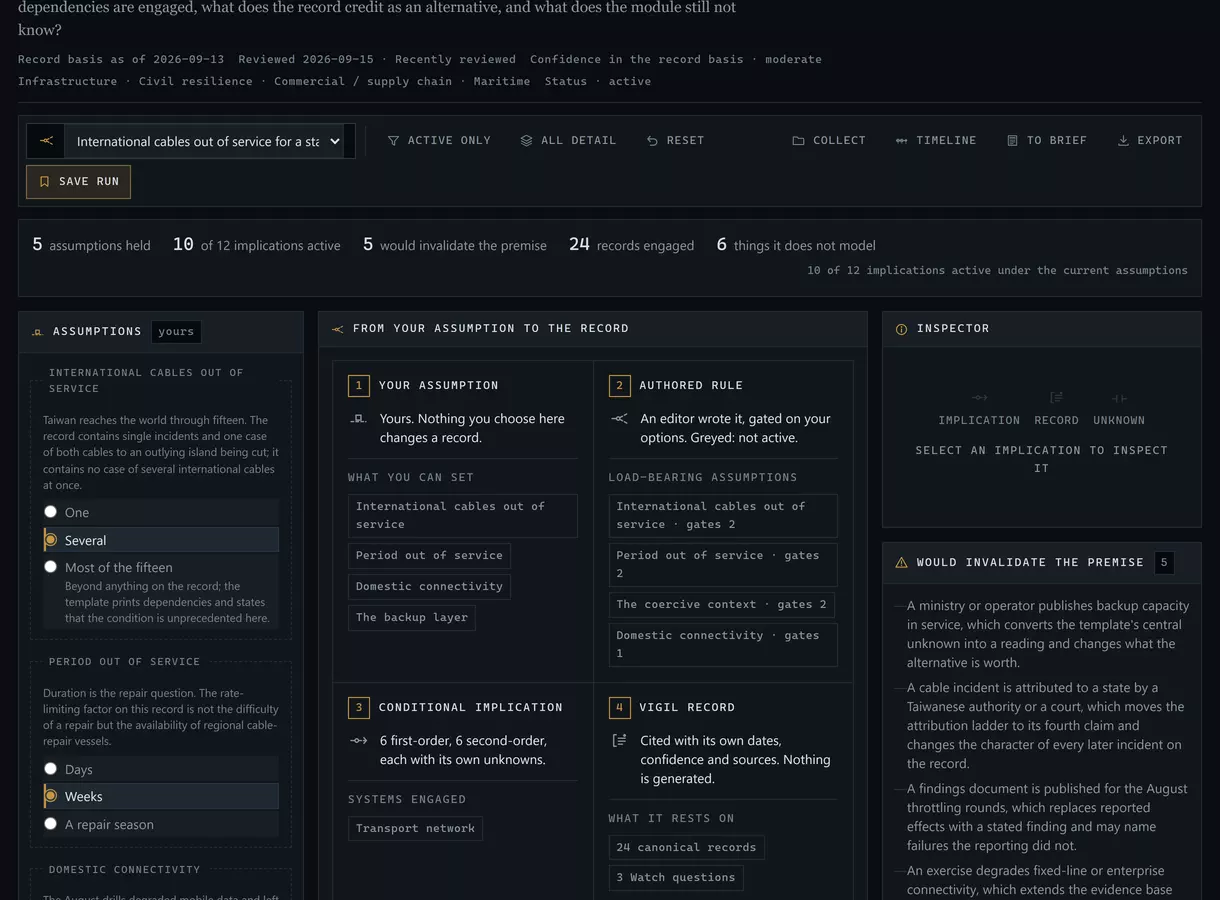The width and height of the screenshot is (1220, 900).
Task: Click the EXPORT button
Action: click(1149, 141)
